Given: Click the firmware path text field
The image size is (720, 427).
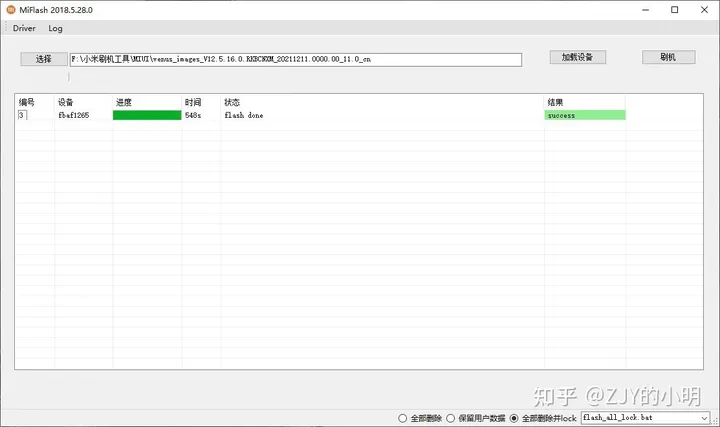Looking at the screenshot, I should 295,59.
